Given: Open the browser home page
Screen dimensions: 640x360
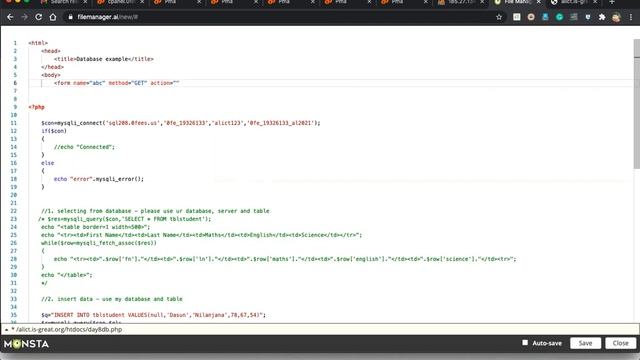Looking at the screenshot, I should click(53, 17).
